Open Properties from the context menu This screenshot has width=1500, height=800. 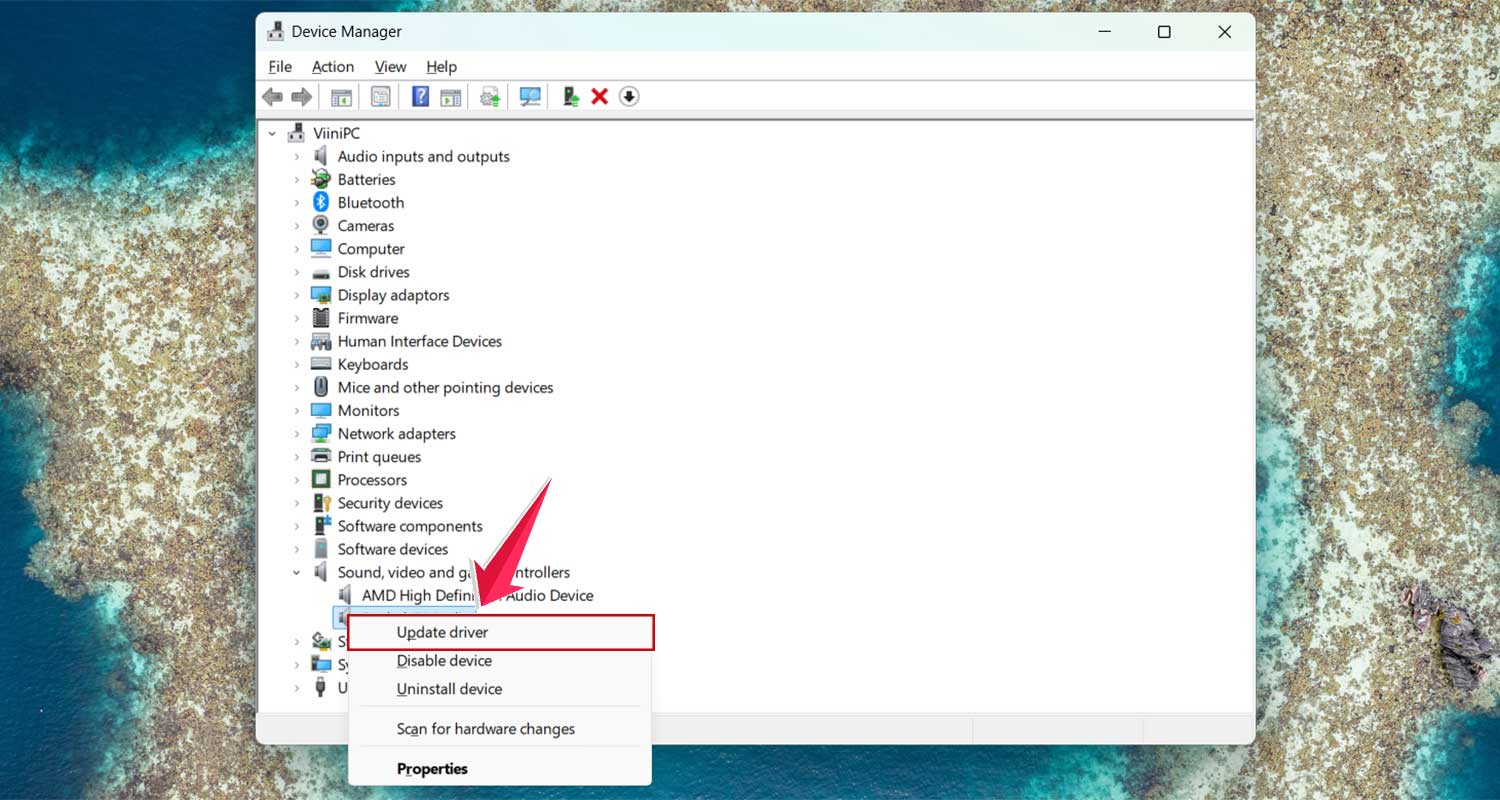(432, 768)
